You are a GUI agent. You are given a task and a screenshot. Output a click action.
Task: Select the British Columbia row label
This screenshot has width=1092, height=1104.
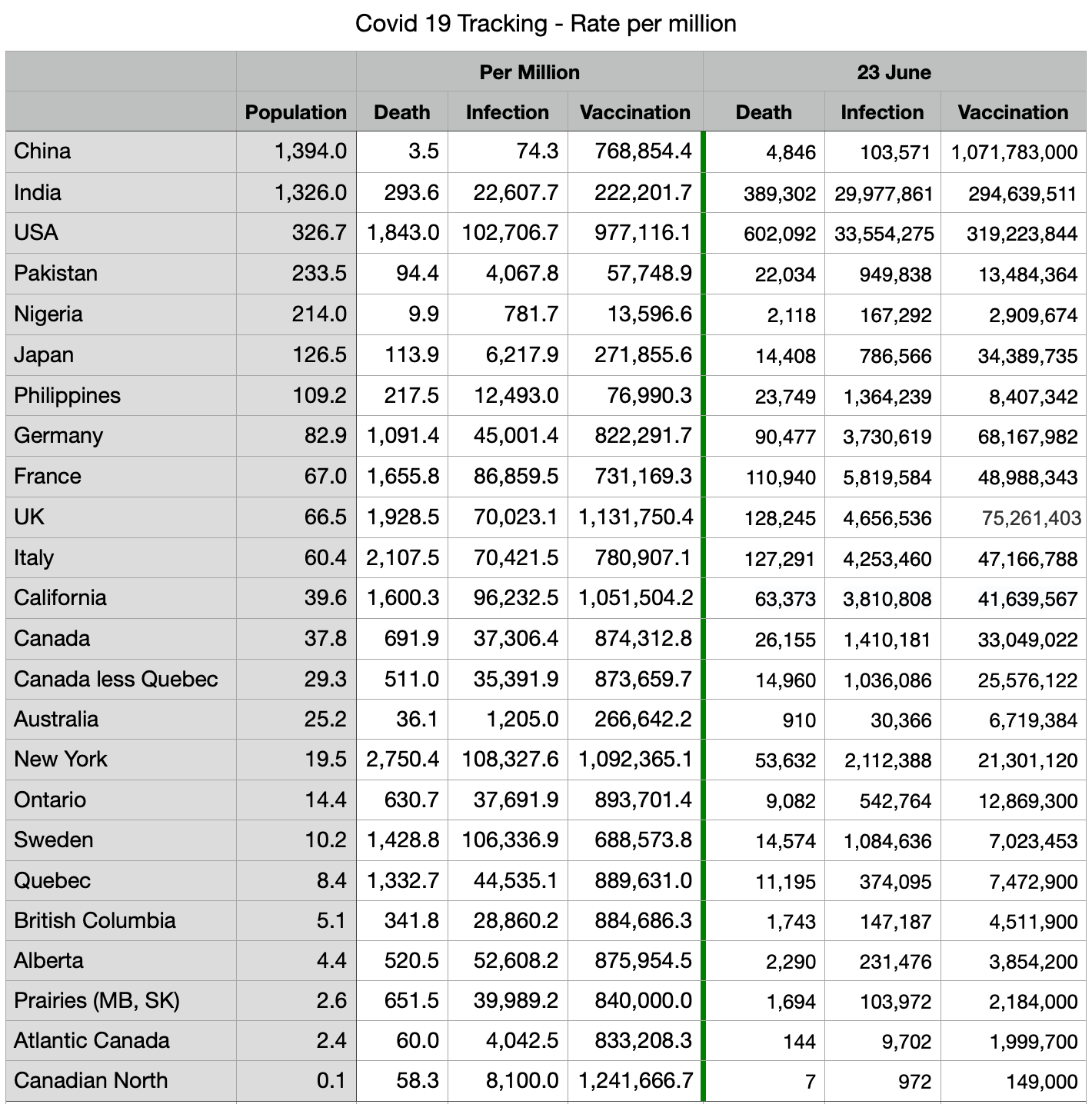pos(95,920)
